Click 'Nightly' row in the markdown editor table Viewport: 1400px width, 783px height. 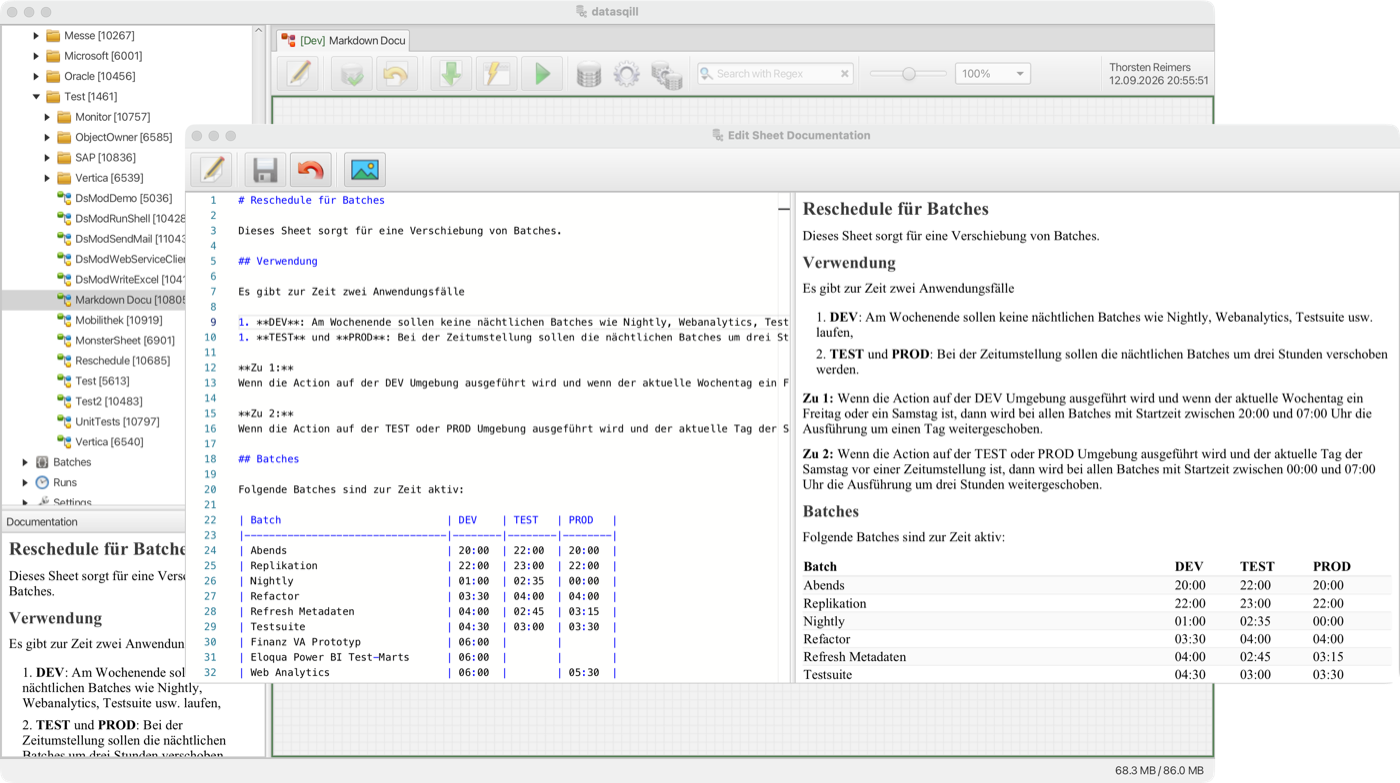point(427,581)
